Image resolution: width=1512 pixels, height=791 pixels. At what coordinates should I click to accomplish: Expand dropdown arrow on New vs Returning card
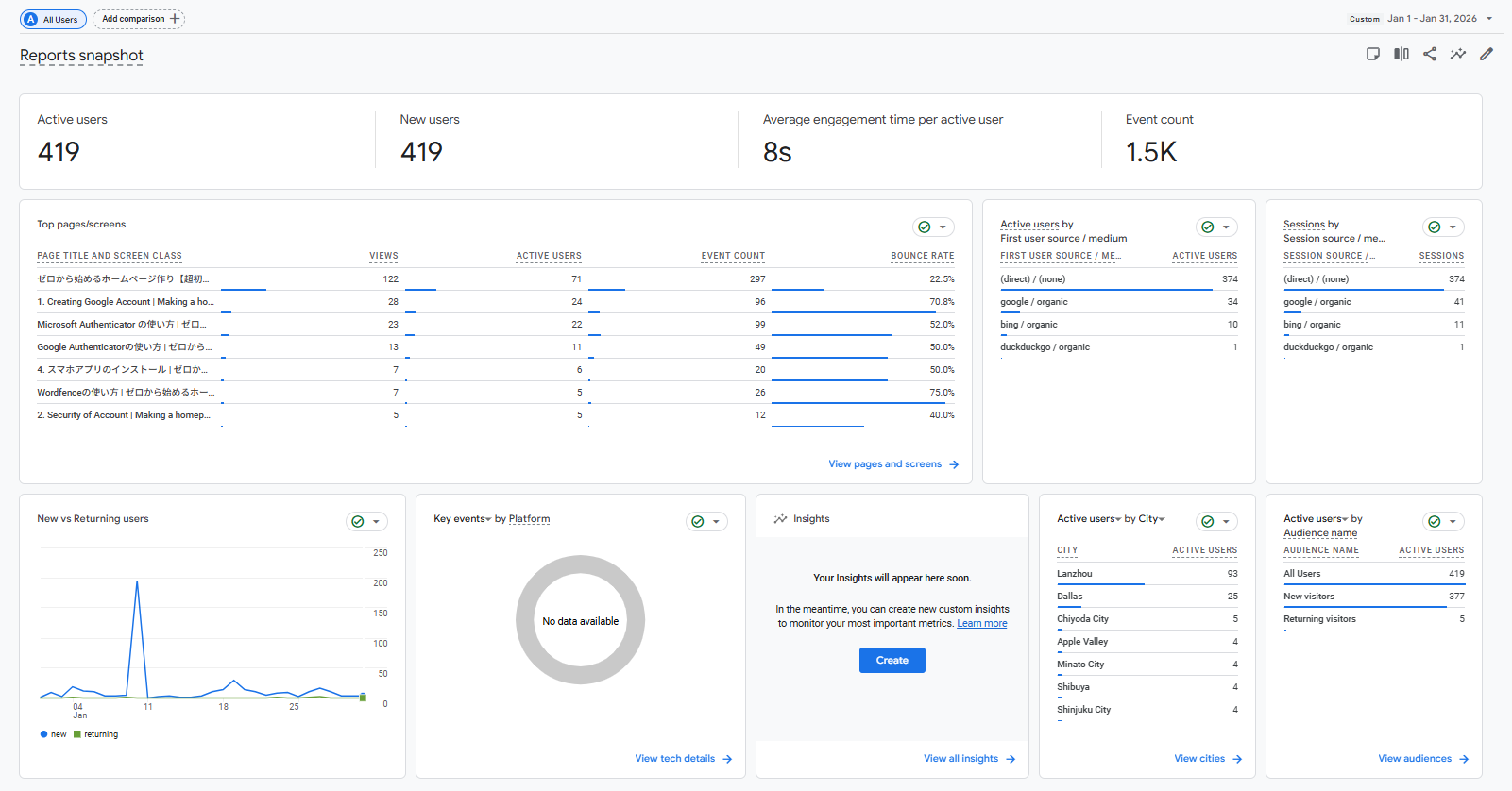[x=376, y=522]
